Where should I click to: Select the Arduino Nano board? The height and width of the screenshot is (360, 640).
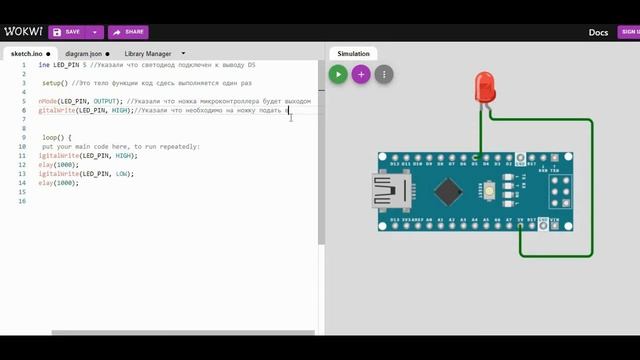point(476,192)
